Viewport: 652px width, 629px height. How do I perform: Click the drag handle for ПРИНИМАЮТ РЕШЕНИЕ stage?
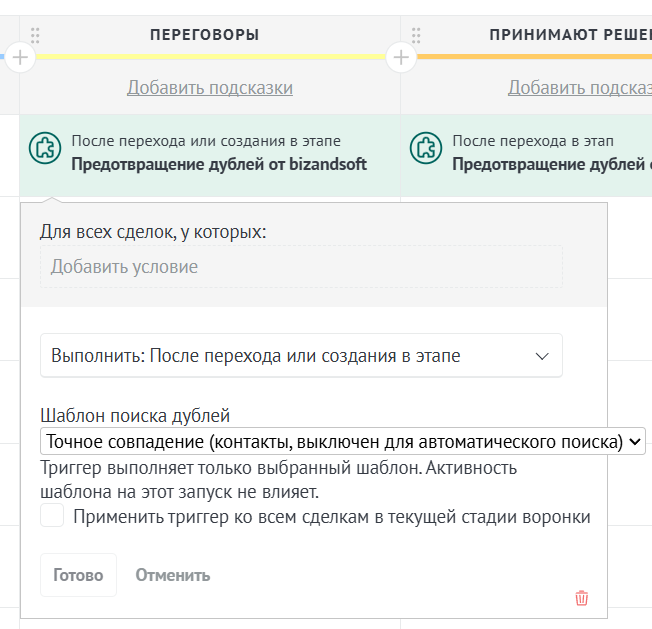[416, 35]
